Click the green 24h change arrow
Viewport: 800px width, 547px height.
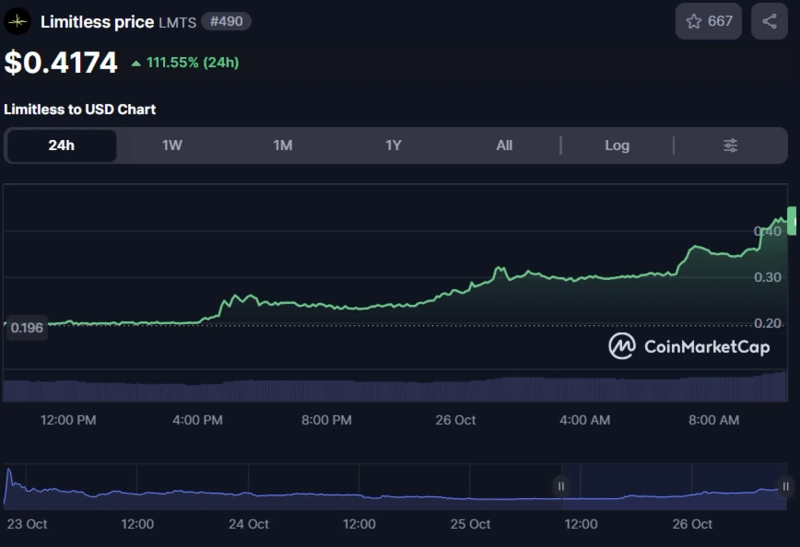coord(136,63)
